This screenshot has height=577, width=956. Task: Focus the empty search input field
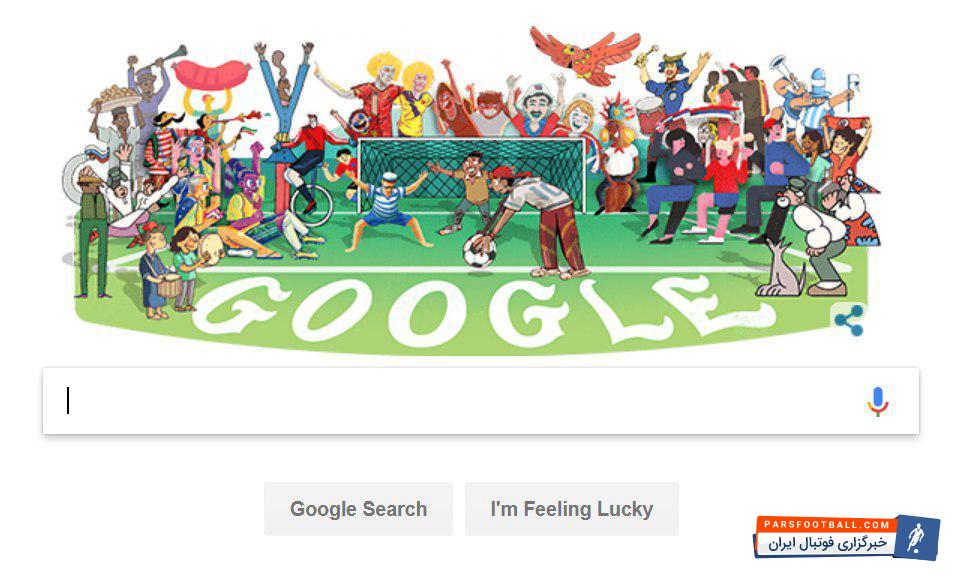coord(480,401)
